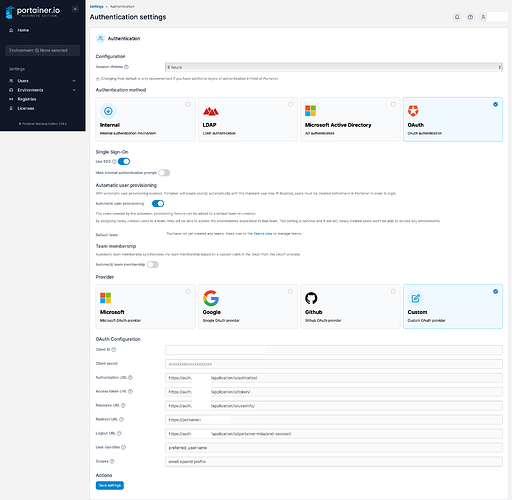Select the LDAP authentication method
This screenshot has width=512, height=500.
pyautogui.click(x=248, y=119)
